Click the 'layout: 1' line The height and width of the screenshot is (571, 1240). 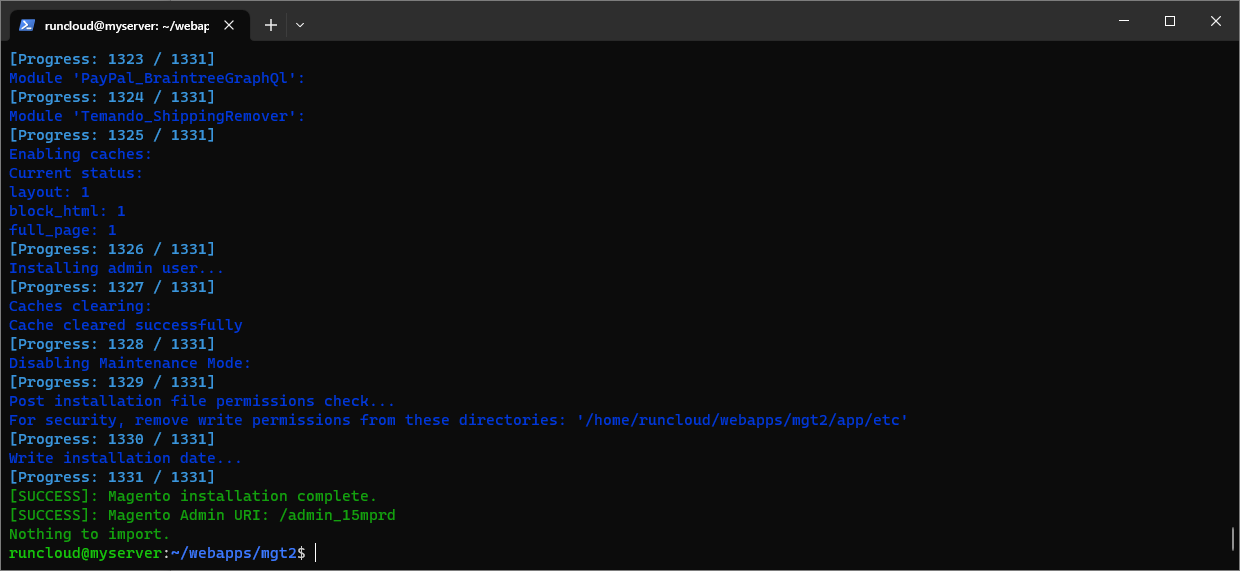[49, 192]
